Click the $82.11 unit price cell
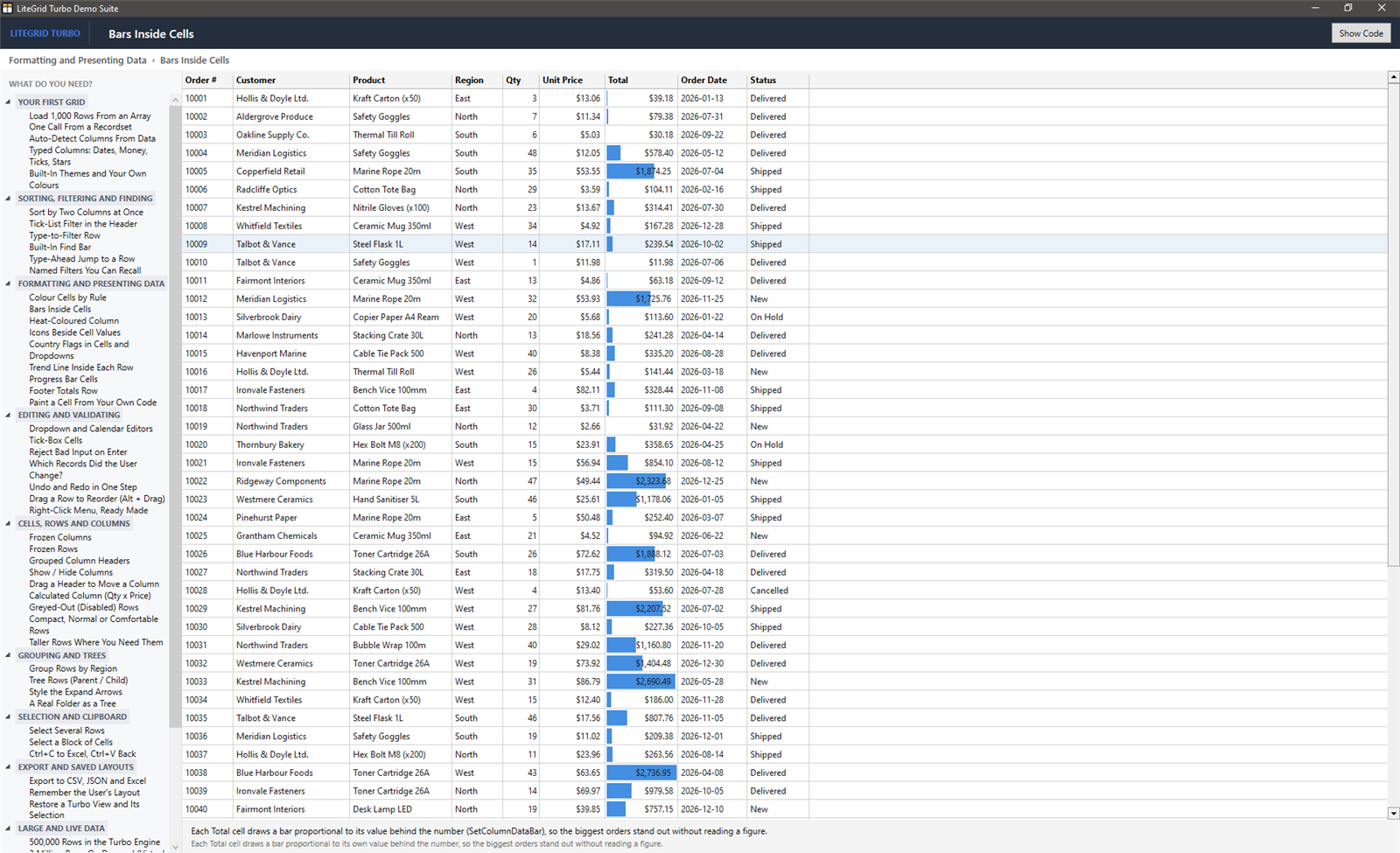Viewport: 1400px width, 853px height. [571, 390]
